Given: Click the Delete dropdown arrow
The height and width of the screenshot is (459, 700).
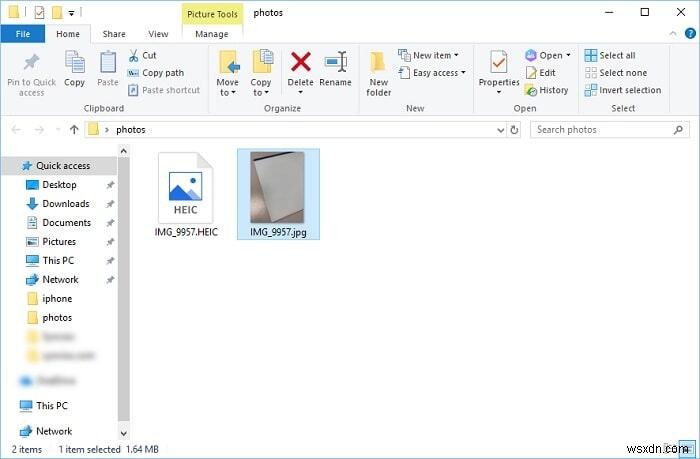Looking at the screenshot, I should [300, 93].
